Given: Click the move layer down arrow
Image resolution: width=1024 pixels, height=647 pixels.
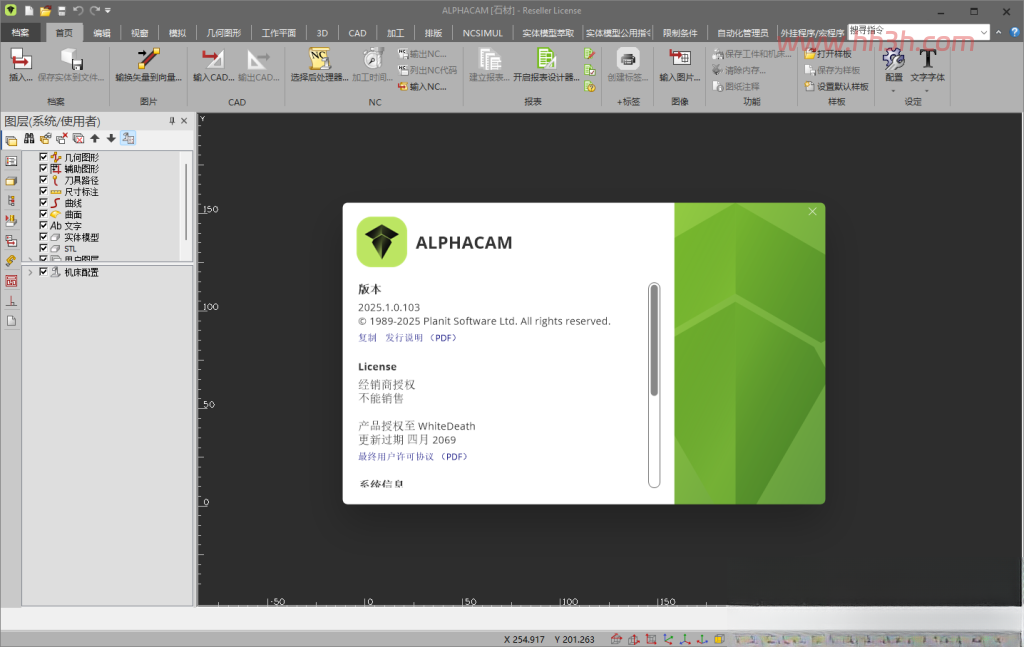Looking at the screenshot, I should click(x=111, y=138).
